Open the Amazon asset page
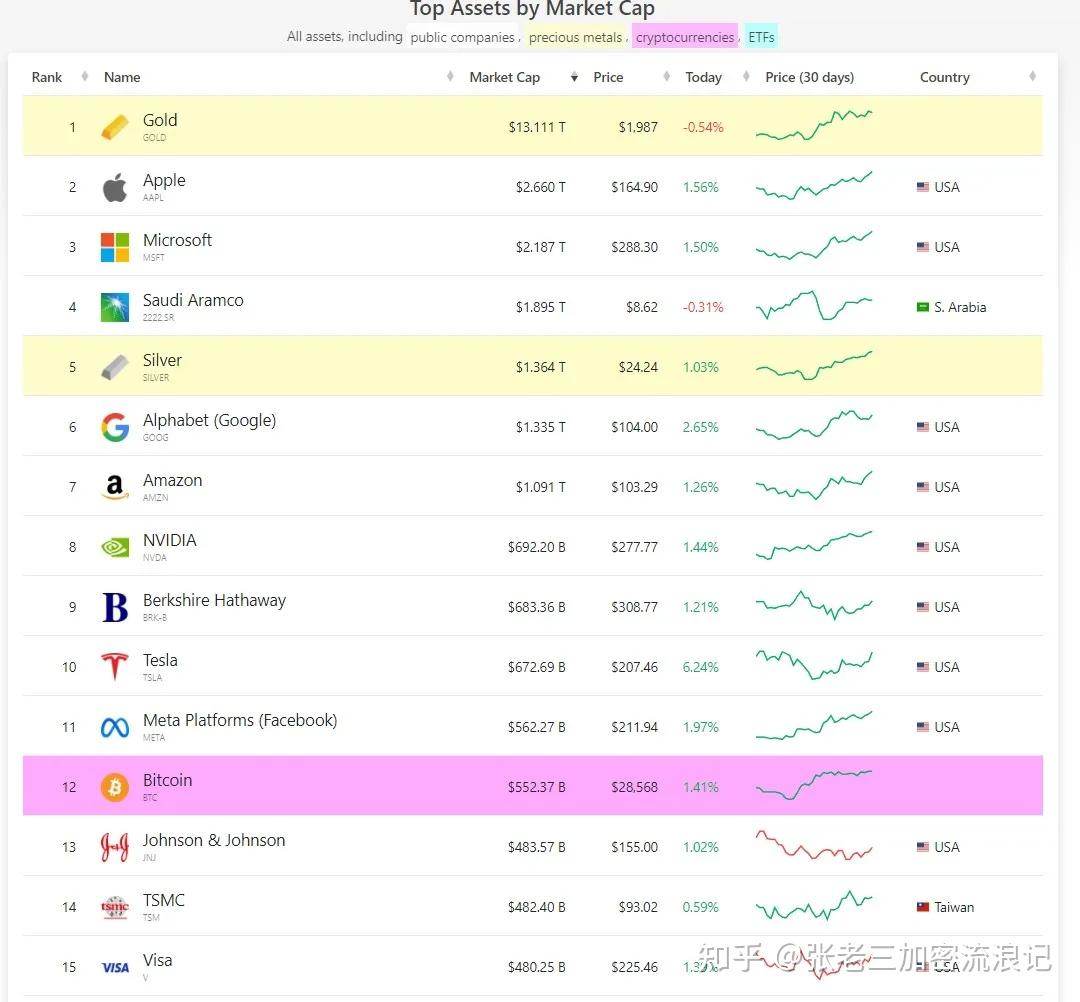The image size is (1080, 1002). click(172, 480)
